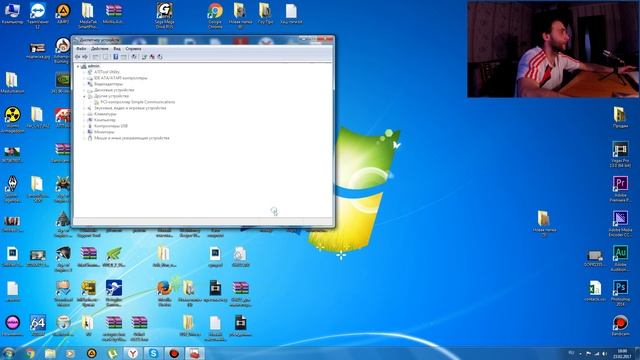Image resolution: width=640 pixels, height=360 pixels.
Task: Select the AIMP3 desktop icon
Action: (63, 14)
